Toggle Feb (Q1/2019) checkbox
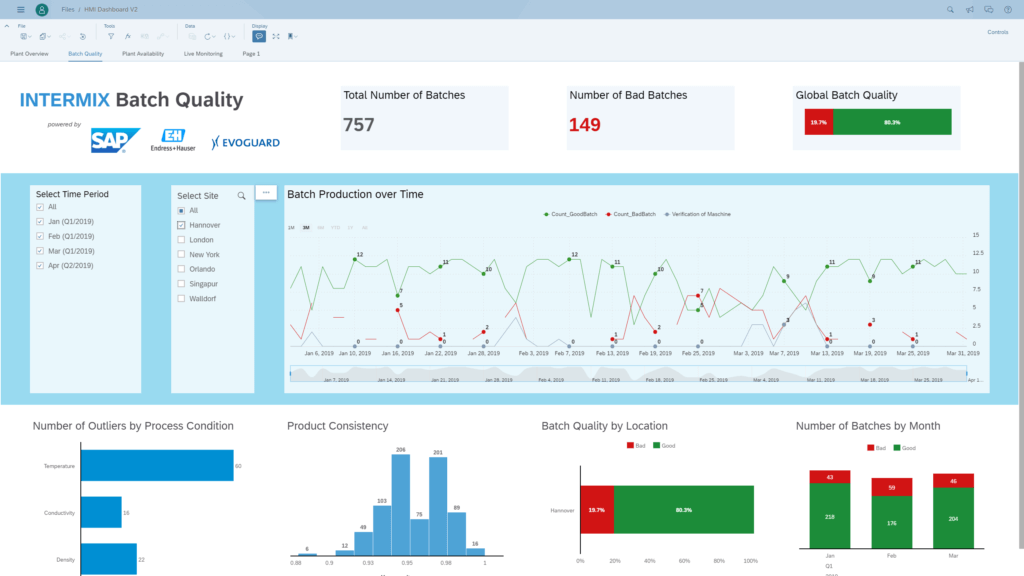The height and width of the screenshot is (576, 1024). [x=40, y=236]
